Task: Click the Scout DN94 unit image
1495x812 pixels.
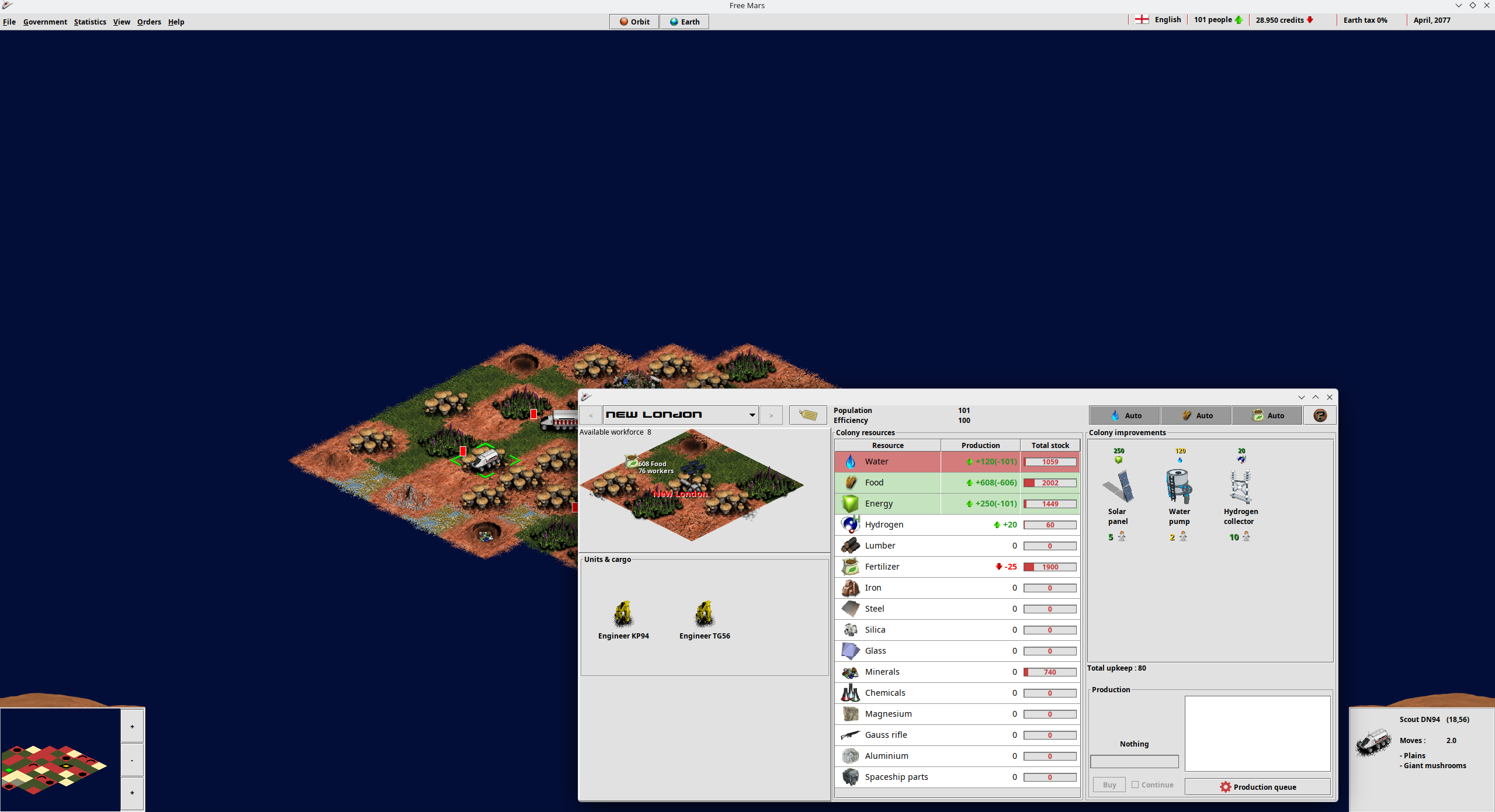Action: (1373, 742)
